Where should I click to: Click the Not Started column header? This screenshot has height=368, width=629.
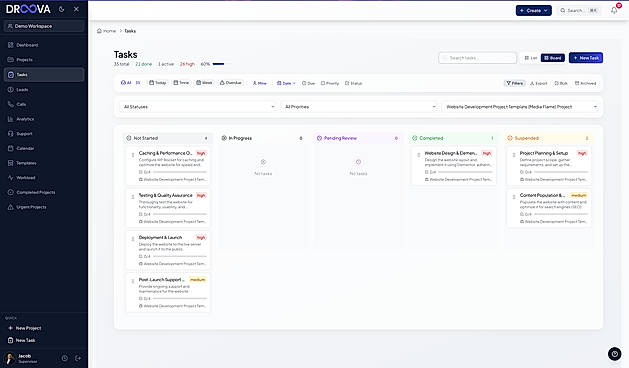tap(168, 138)
